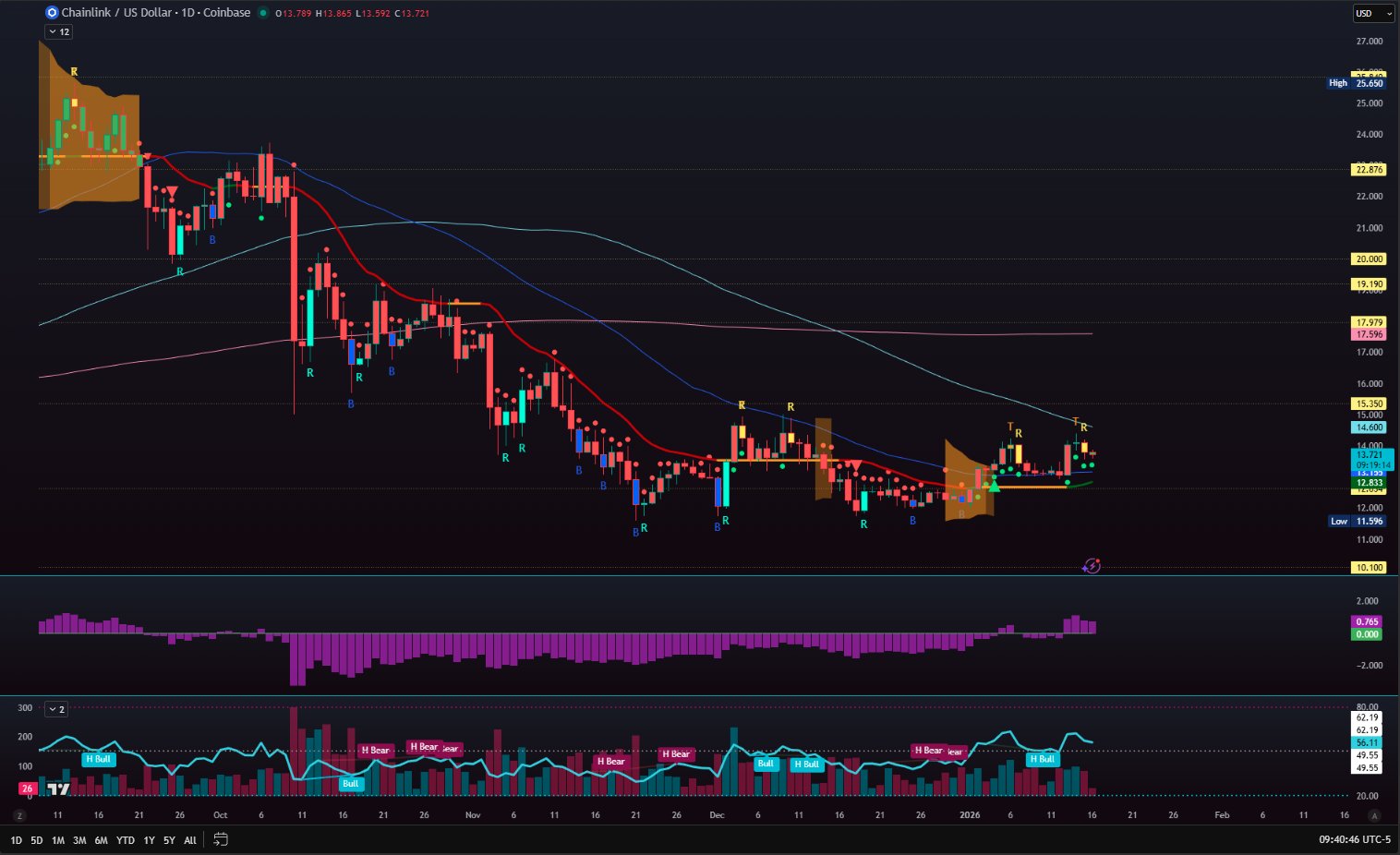Screen dimensions: 1400x855
Task: Open the go-to-date calendar icon
Action: tap(221, 839)
